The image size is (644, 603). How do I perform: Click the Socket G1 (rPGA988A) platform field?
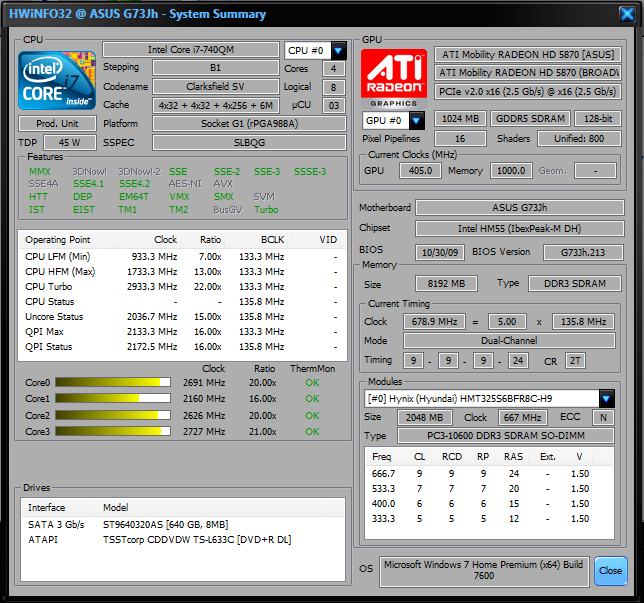249,124
